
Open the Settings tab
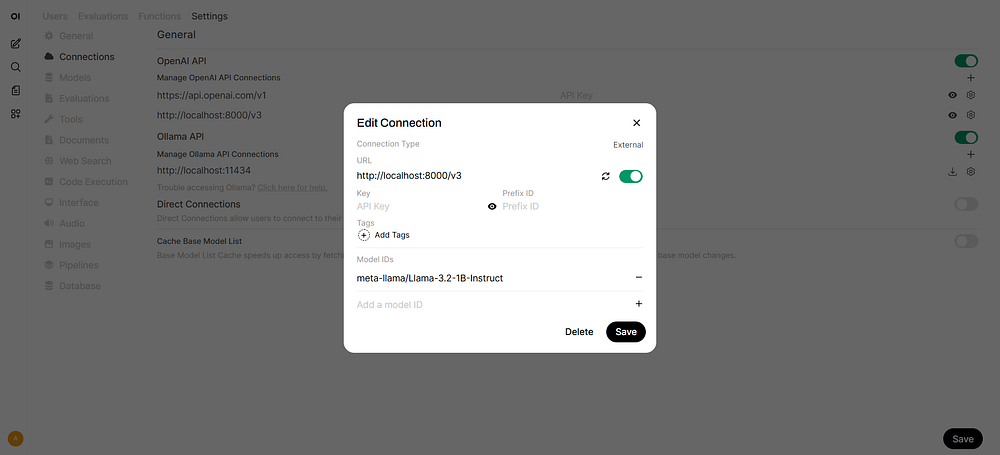(209, 16)
